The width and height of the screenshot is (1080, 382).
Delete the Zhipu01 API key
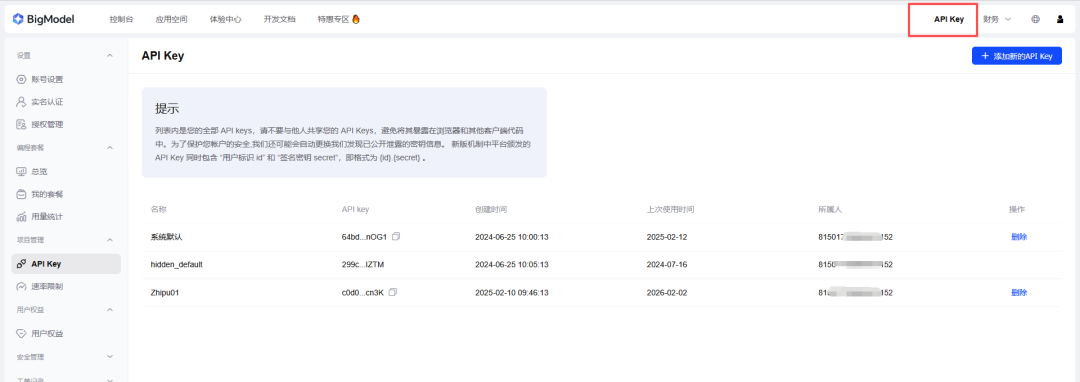[x=1019, y=293]
